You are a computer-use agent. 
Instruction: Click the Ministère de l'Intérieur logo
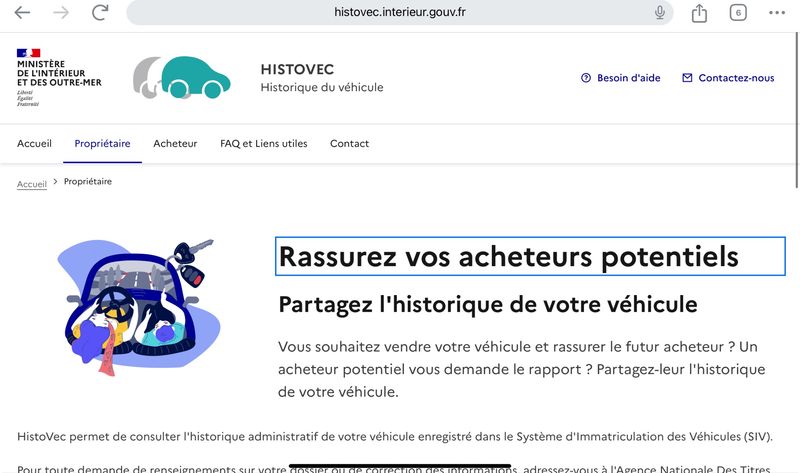point(59,78)
